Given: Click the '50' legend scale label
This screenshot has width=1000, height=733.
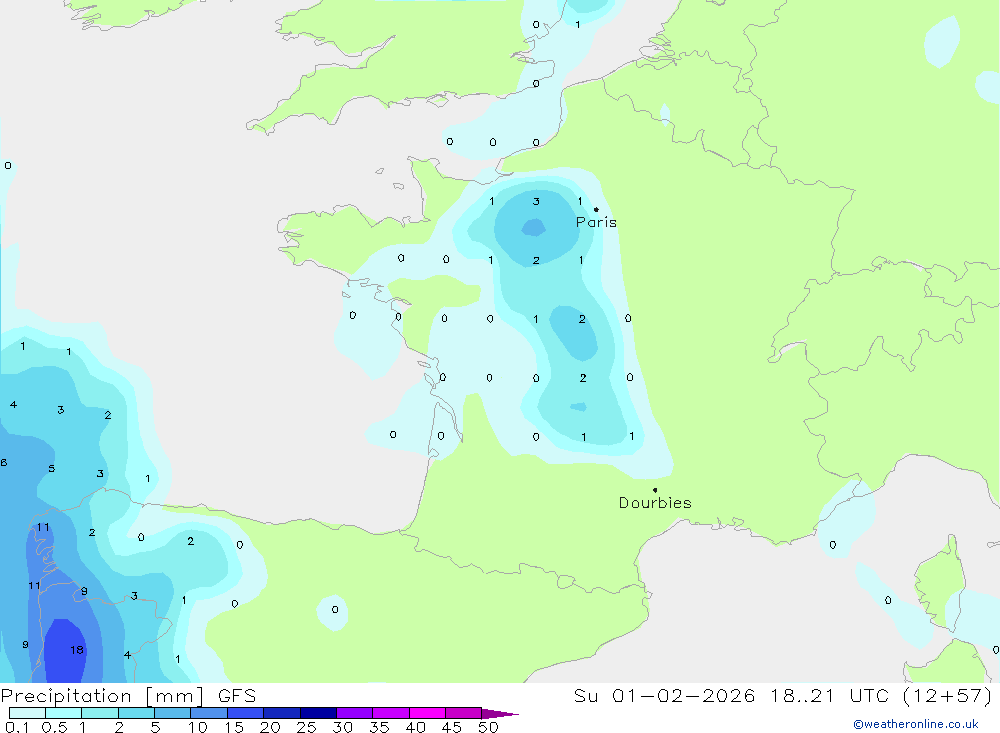Looking at the screenshot, I should (488, 727).
